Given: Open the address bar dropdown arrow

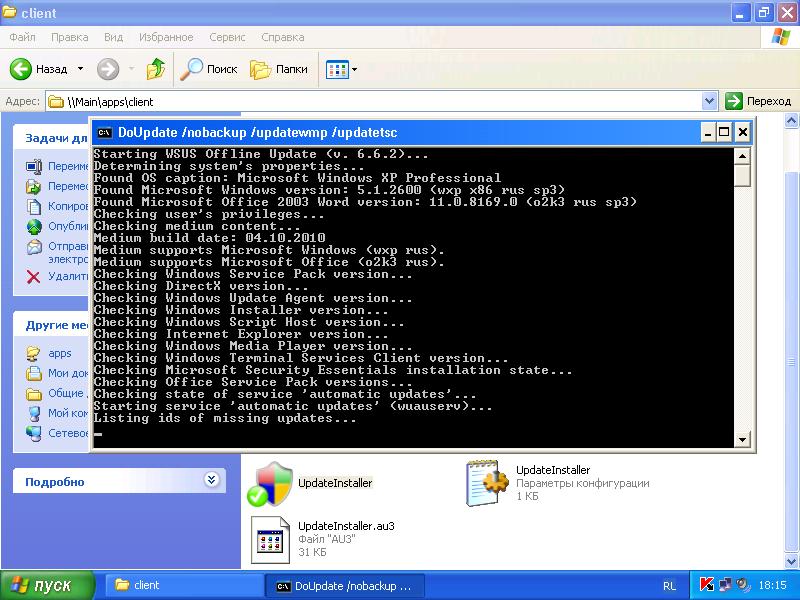Looking at the screenshot, I should [x=710, y=101].
